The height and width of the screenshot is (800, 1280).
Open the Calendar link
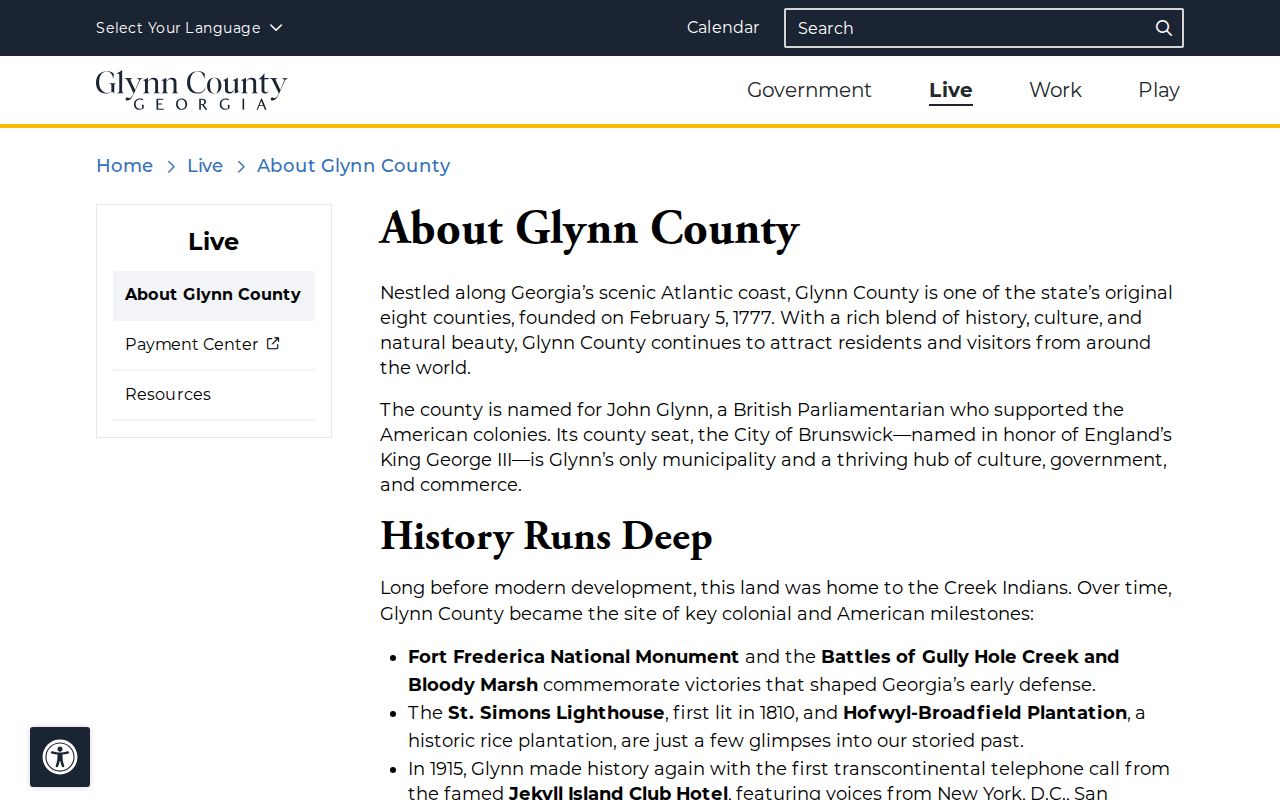(x=723, y=28)
